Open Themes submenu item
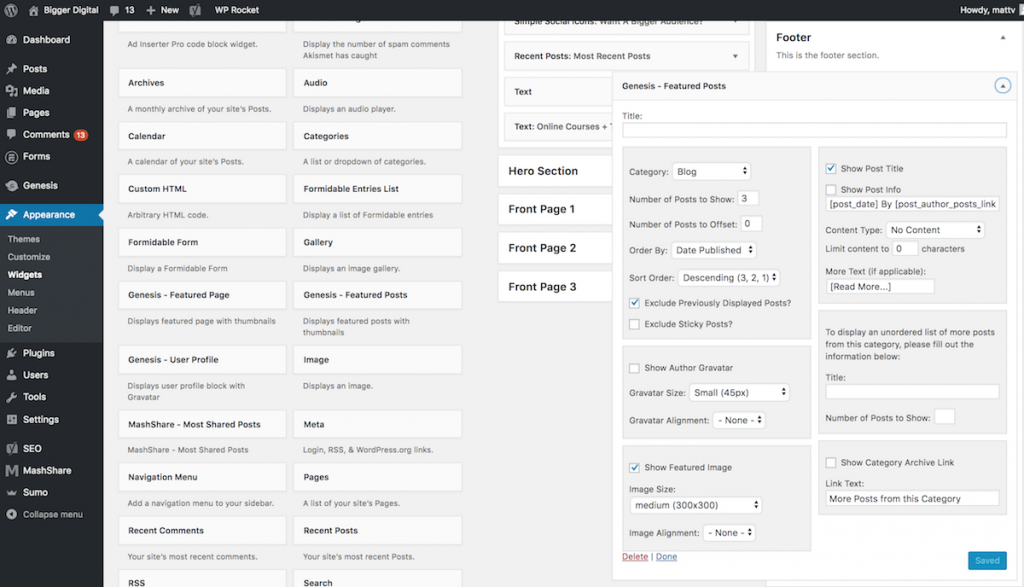 click(24, 239)
